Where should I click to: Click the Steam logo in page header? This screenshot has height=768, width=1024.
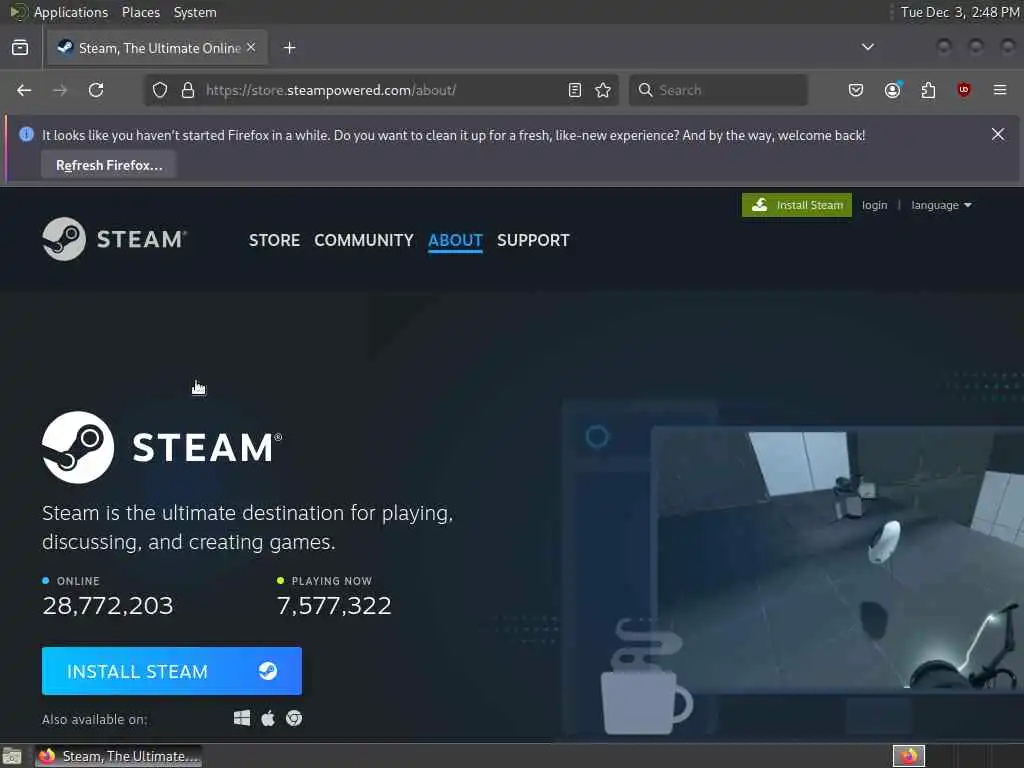point(115,239)
